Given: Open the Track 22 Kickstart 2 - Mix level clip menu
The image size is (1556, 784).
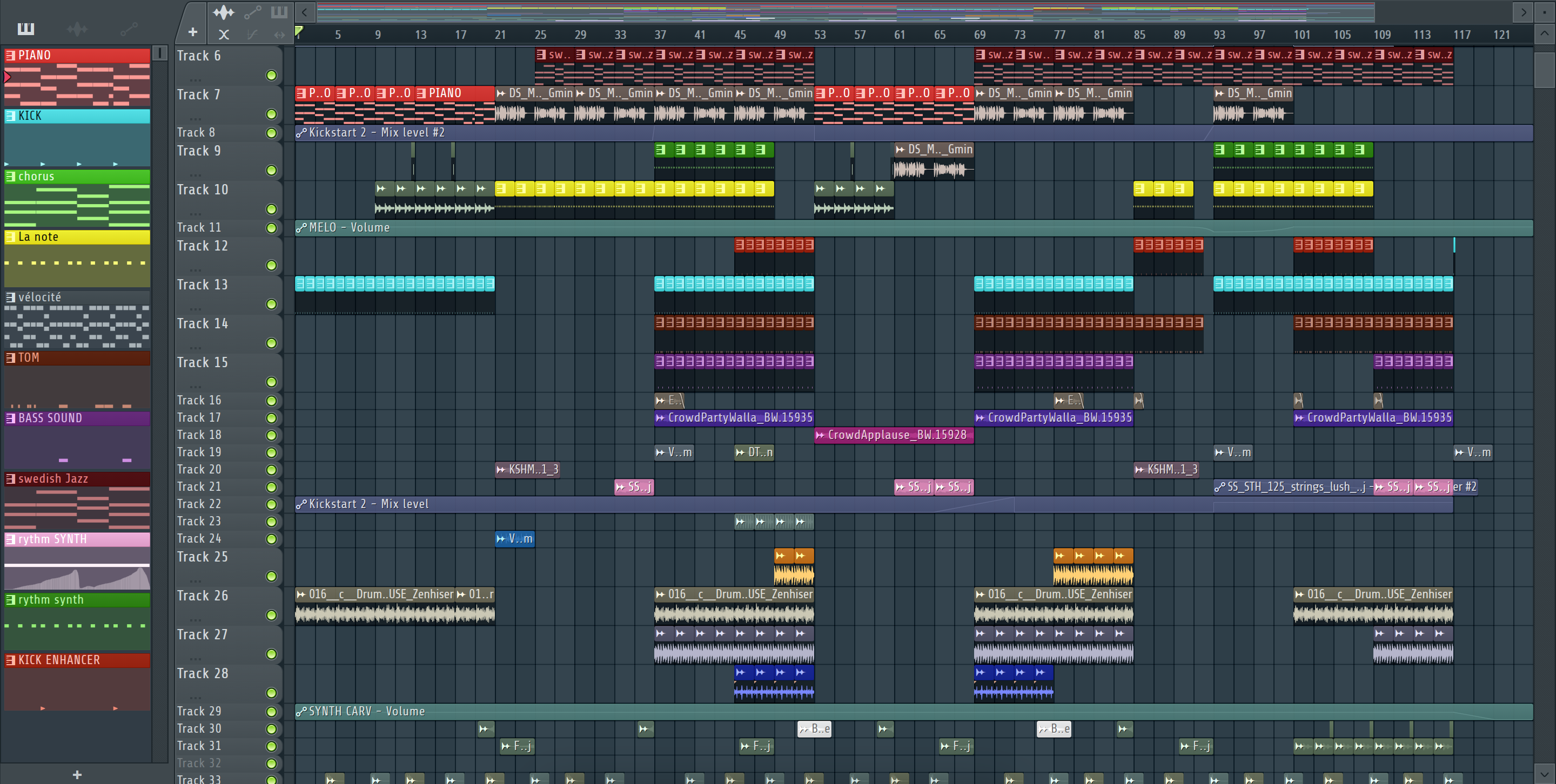Looking at the screenshot, I should point(301,504).
